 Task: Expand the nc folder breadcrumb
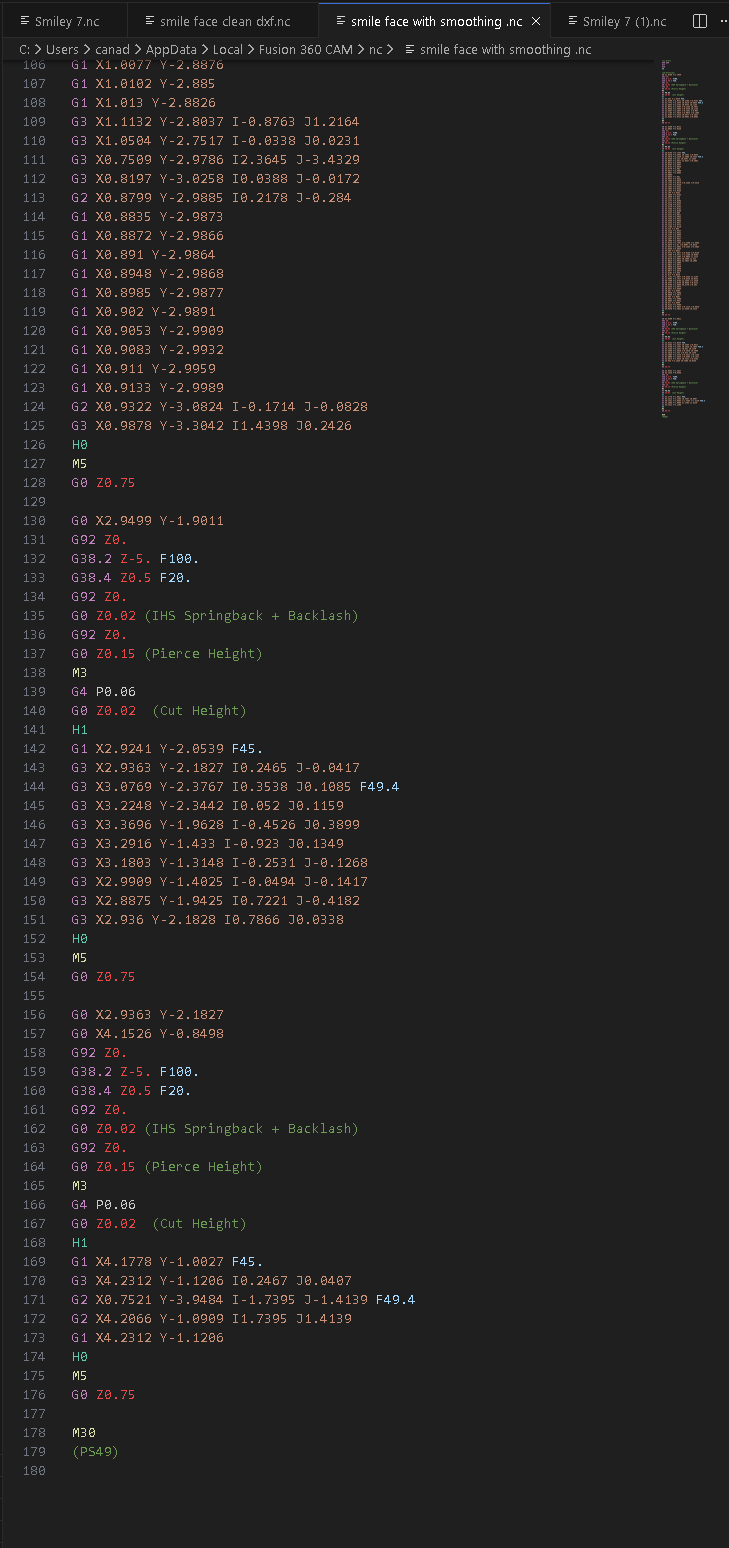375,49
